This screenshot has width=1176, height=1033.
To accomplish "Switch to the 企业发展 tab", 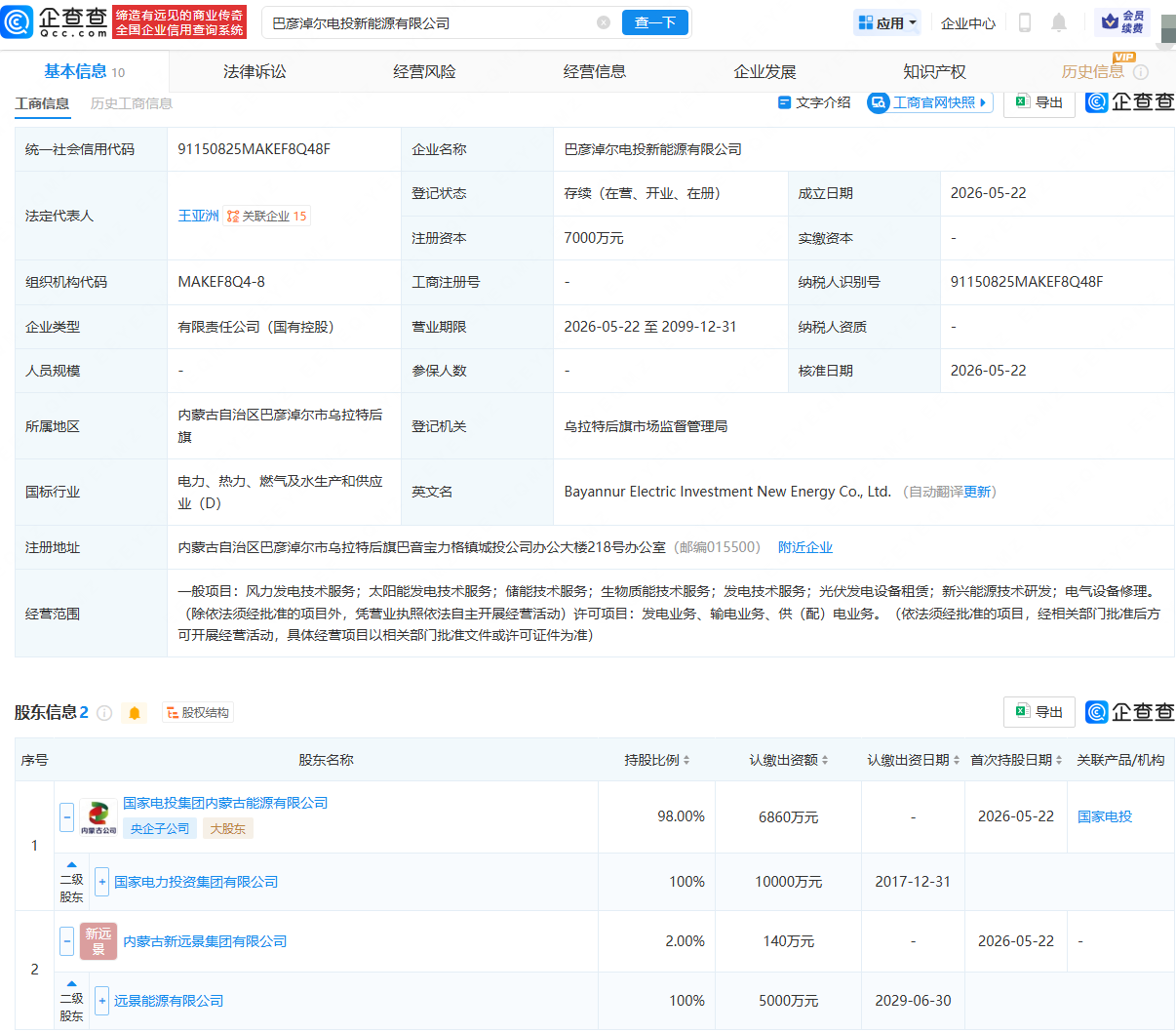I will 764,72.
